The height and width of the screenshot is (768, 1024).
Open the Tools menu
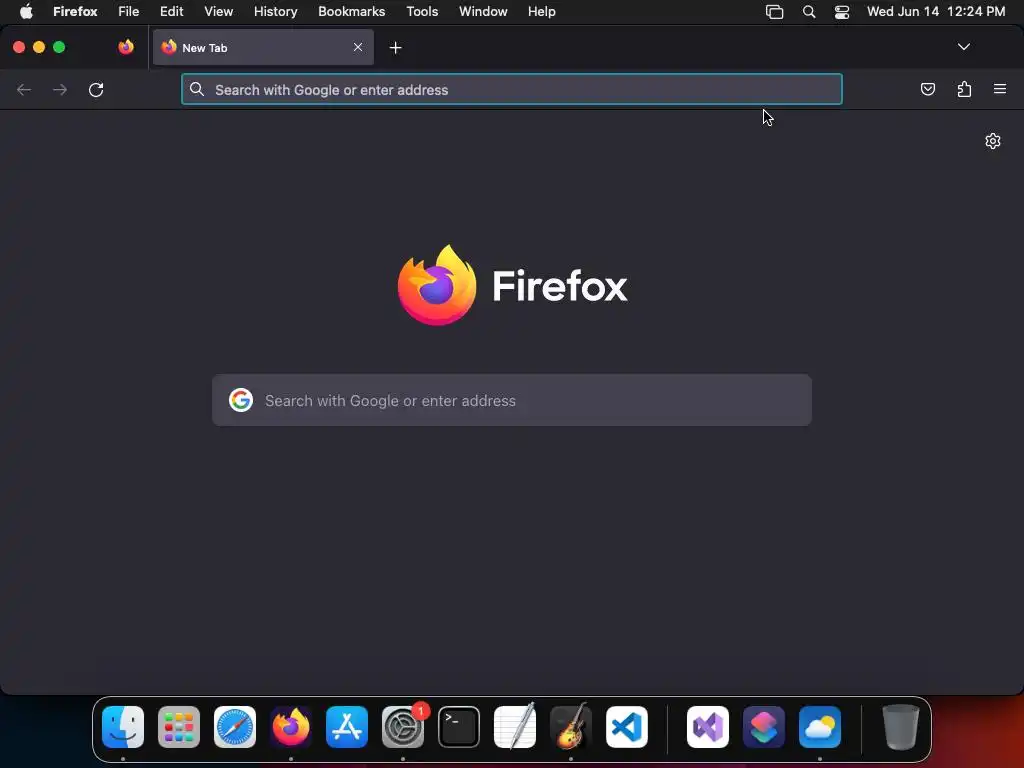pos(422,12)
